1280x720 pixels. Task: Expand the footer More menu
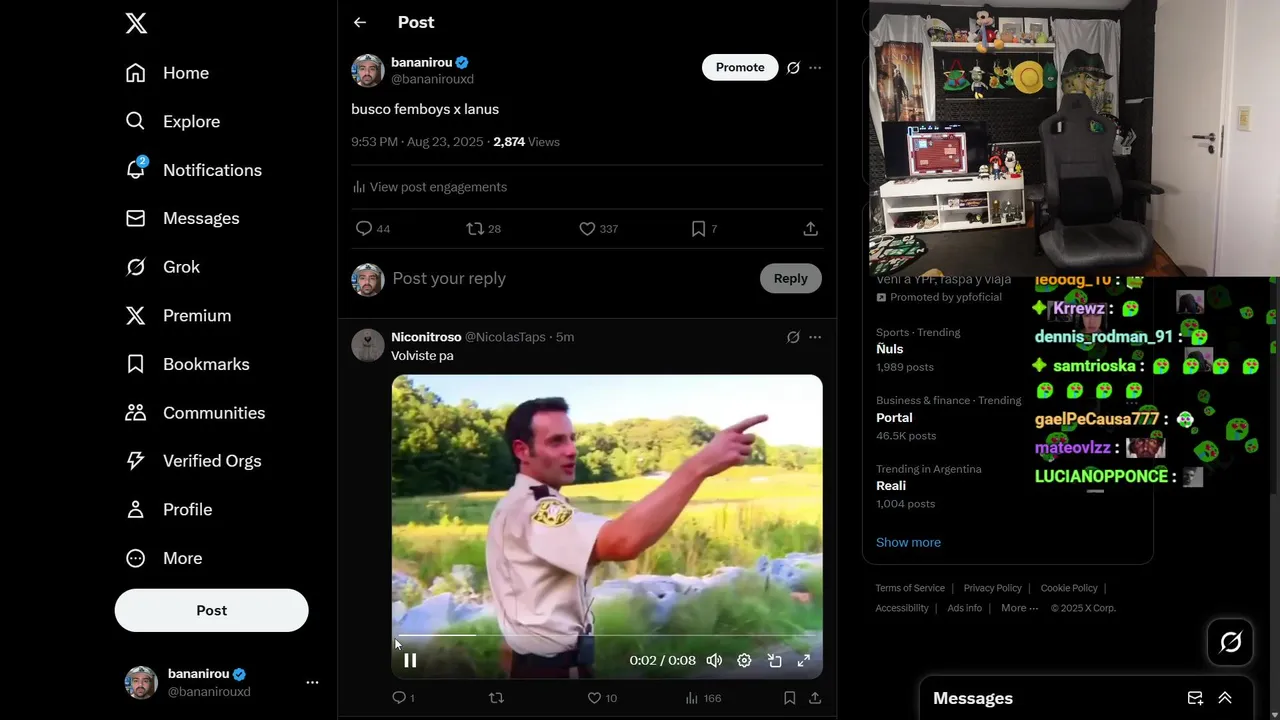(x=1019, y=608)
